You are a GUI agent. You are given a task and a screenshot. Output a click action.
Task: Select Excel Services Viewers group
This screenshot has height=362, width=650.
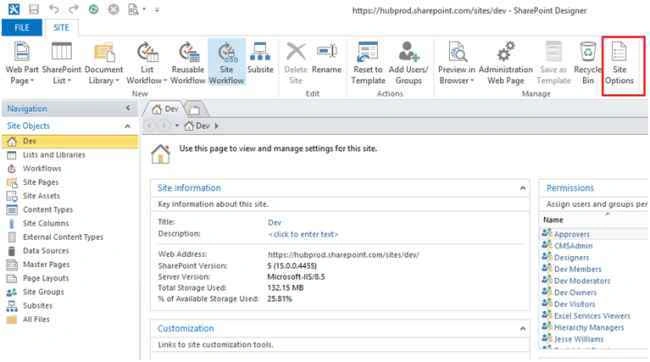tap(592, 316)
